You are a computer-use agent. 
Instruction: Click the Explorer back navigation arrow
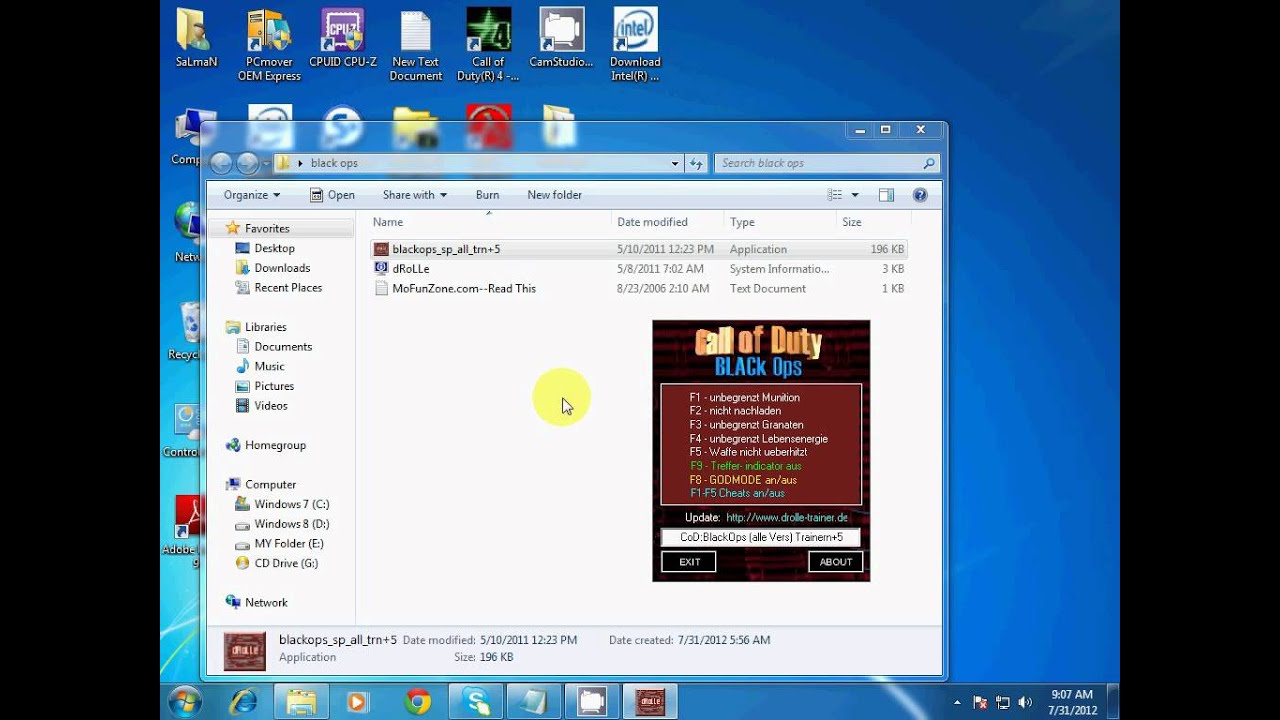[222, 163]
